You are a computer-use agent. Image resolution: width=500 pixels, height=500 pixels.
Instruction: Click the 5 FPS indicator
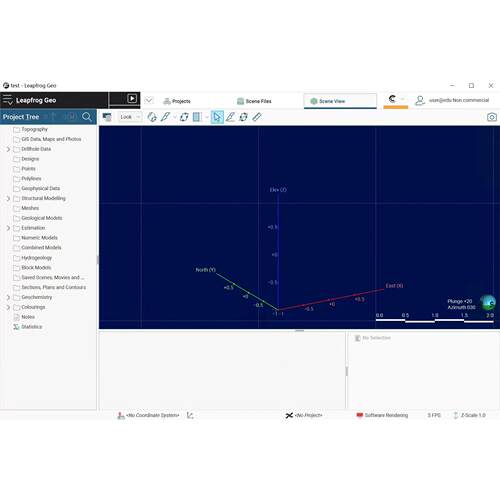tap(434, 415)
